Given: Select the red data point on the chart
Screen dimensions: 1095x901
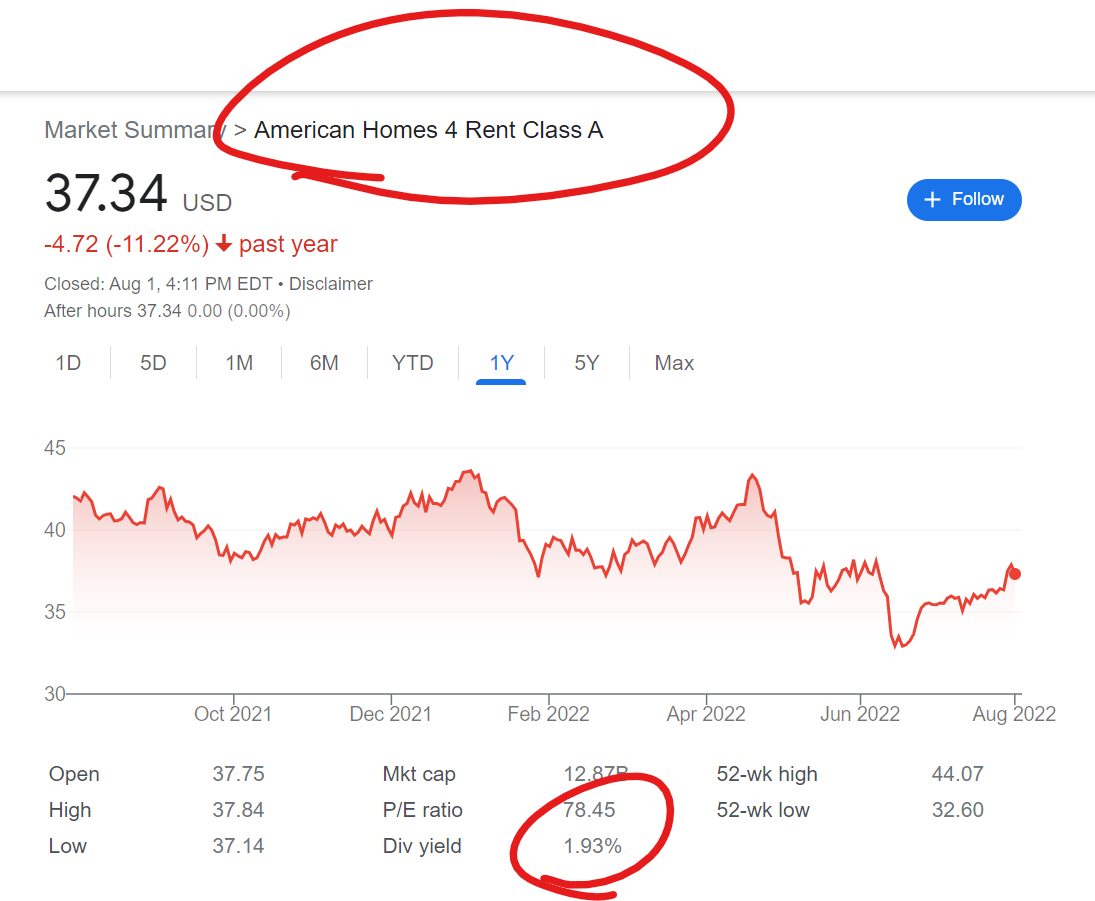Looking at the screenshot, I should (1014, 573).
